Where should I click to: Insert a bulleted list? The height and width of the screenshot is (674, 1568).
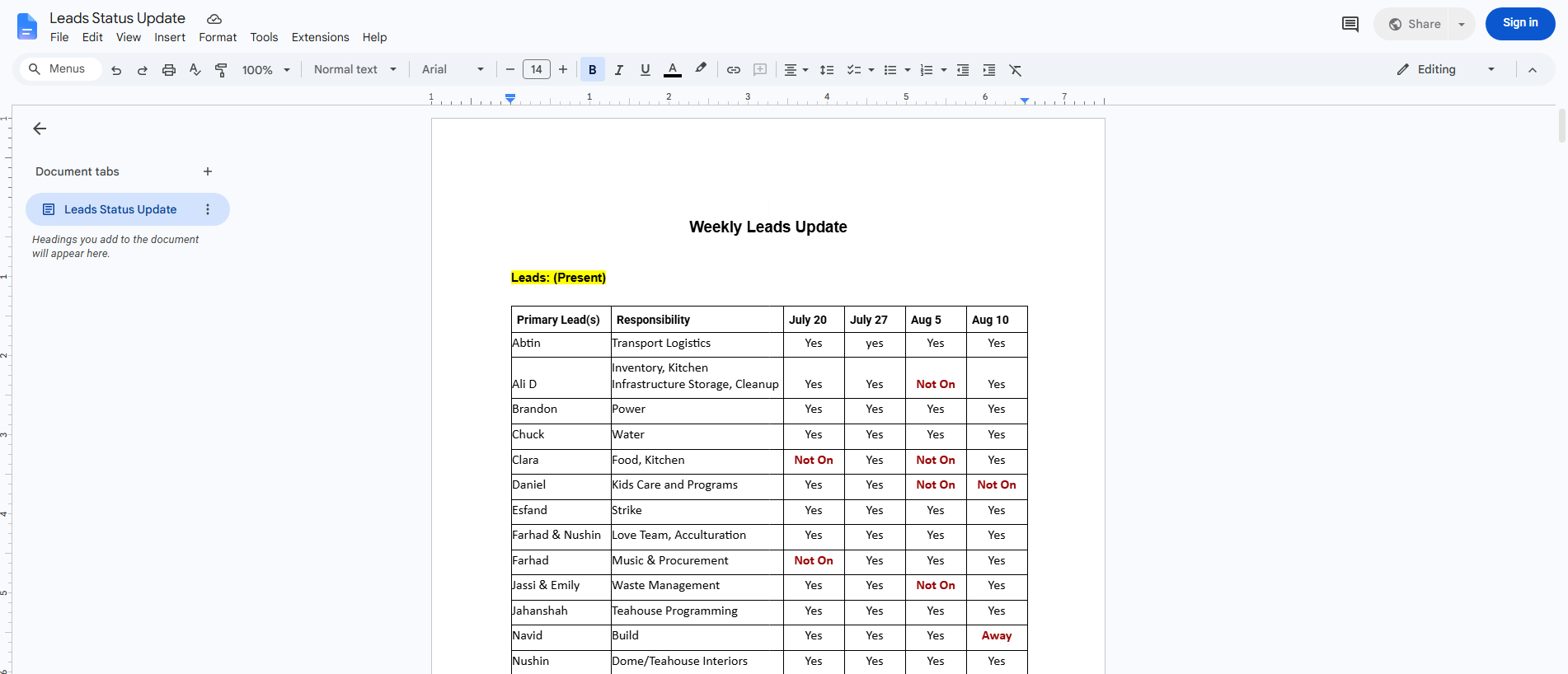890,70
